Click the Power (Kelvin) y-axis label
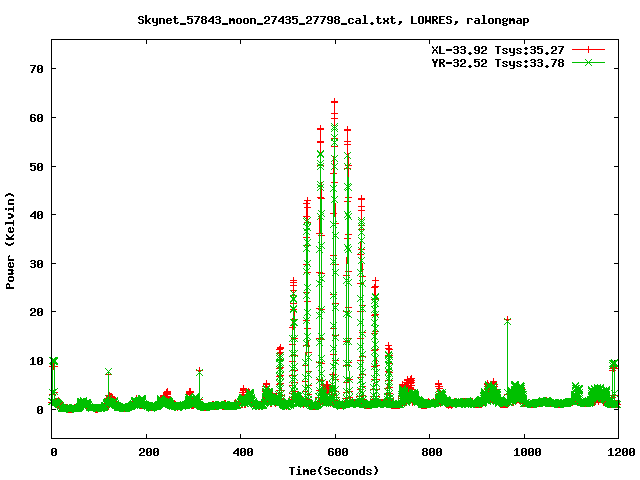Screen dimensions: 640x480 click(x=10, y=241)
